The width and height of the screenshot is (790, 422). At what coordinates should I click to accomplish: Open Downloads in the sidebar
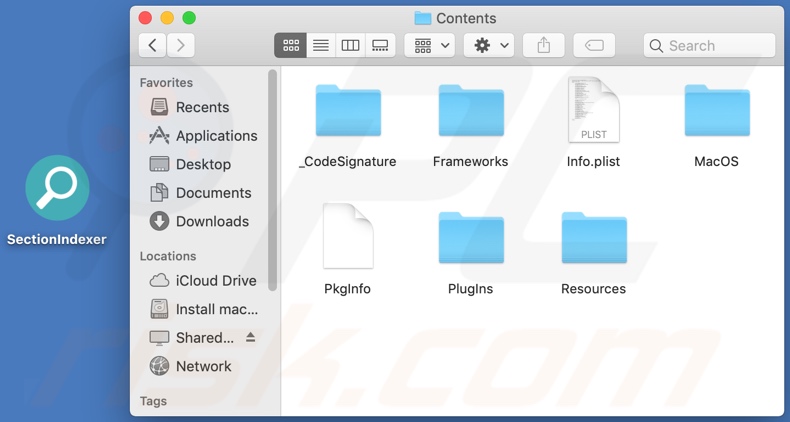pyautogui.click(x=211, y=221)
